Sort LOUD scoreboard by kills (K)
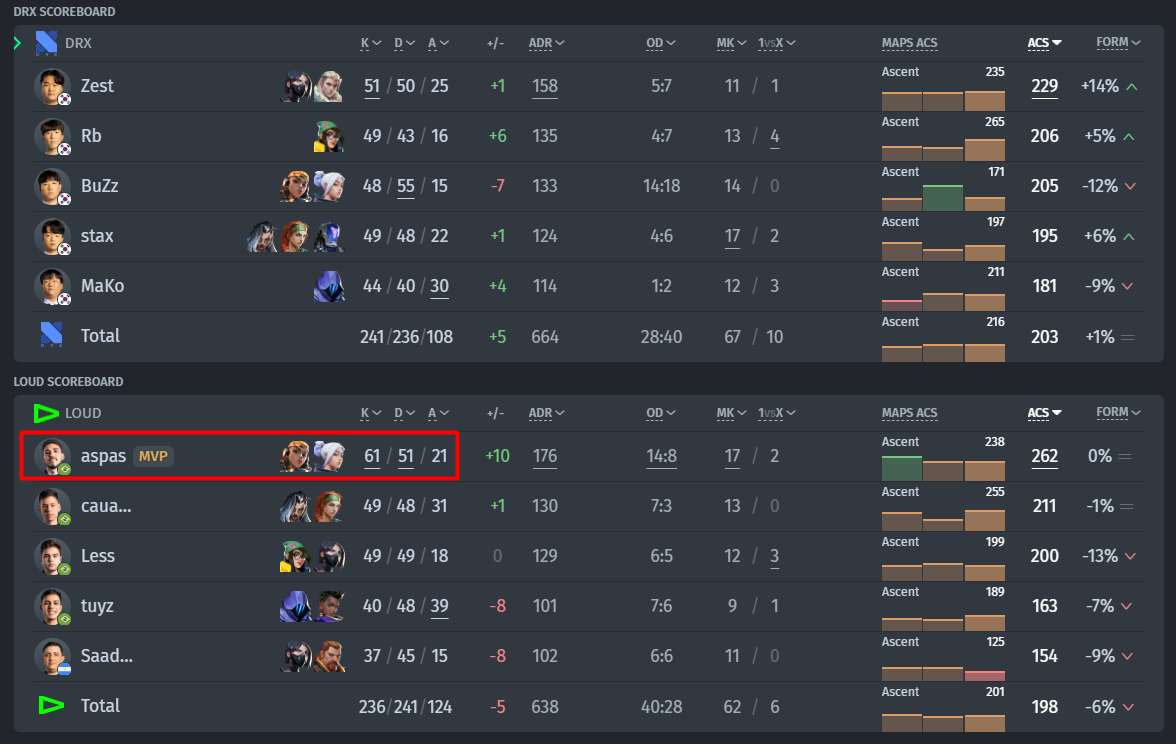This screenshot has width=1176, height=744. pos(371,413)
